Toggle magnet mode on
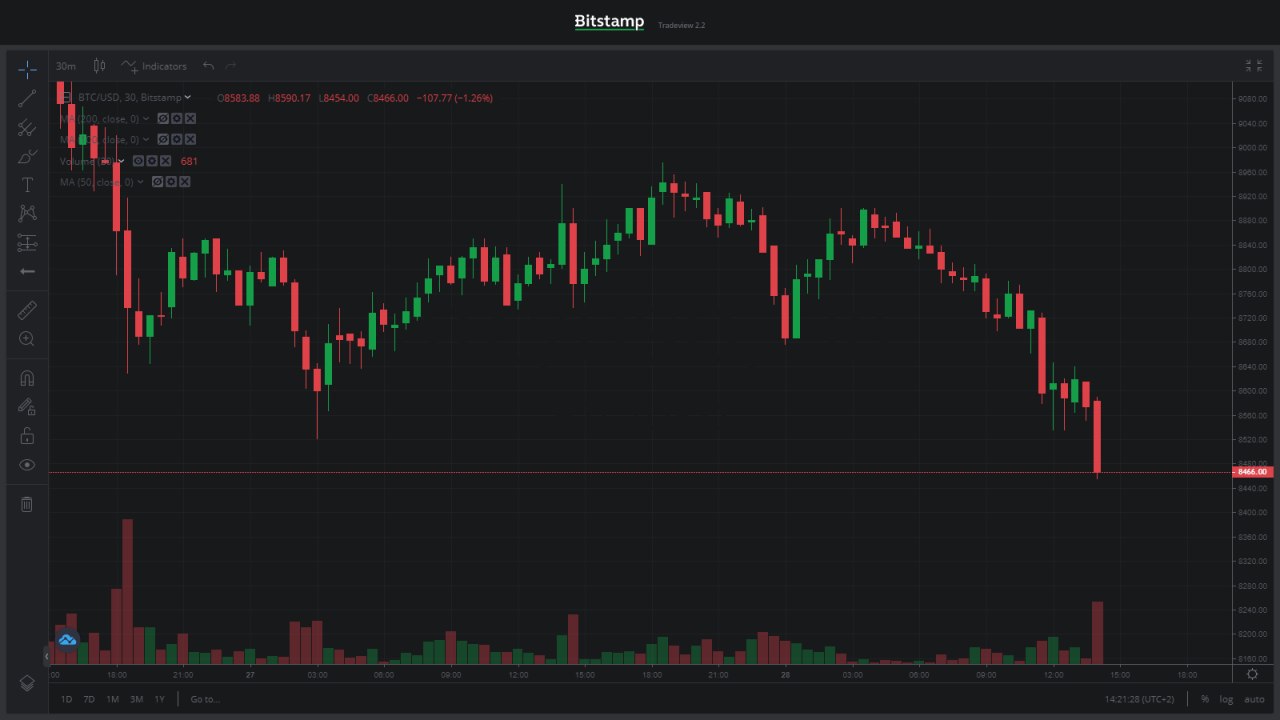1280x720 pixels. click(27, 378)
